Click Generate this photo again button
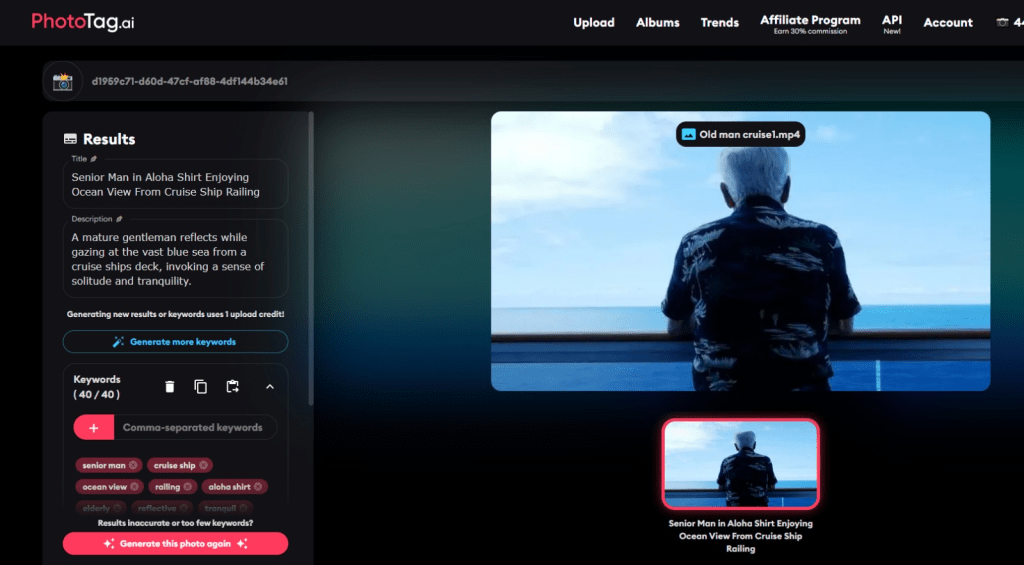The height and width of the screenshot is (565, 1024). click(x=175, y=544)
